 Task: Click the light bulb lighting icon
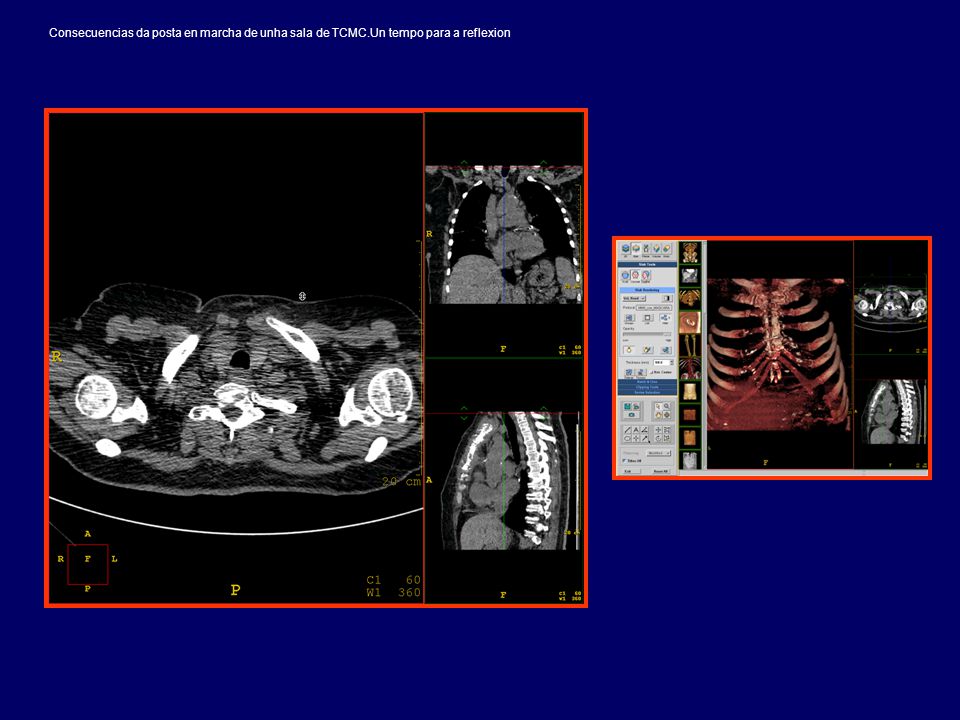point(629,350)
